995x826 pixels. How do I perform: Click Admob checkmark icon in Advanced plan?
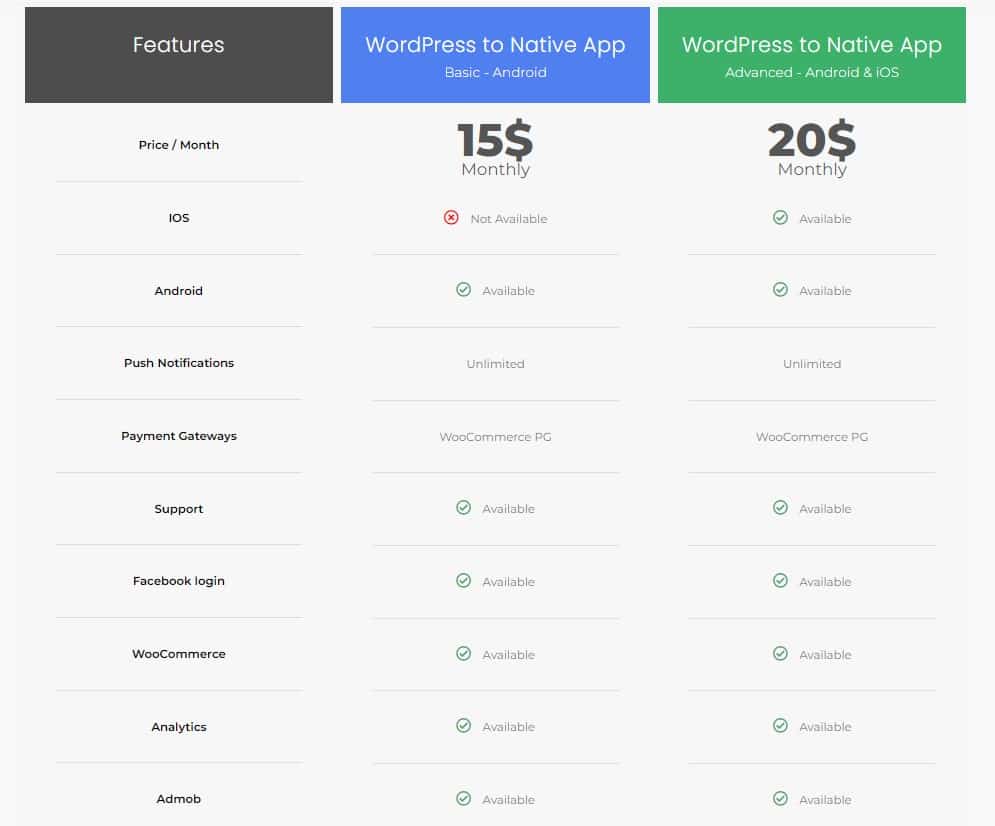point(780,799)
